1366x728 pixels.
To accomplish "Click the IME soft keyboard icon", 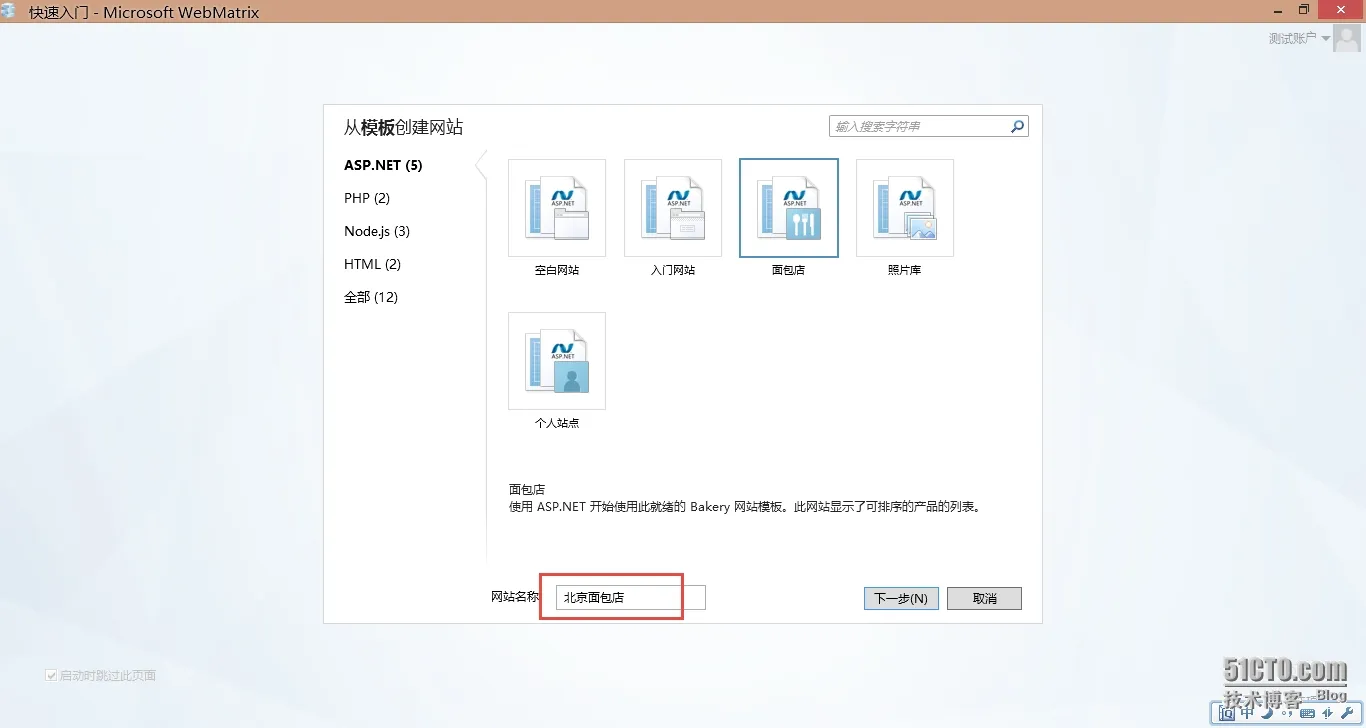I will [1307, 713].
